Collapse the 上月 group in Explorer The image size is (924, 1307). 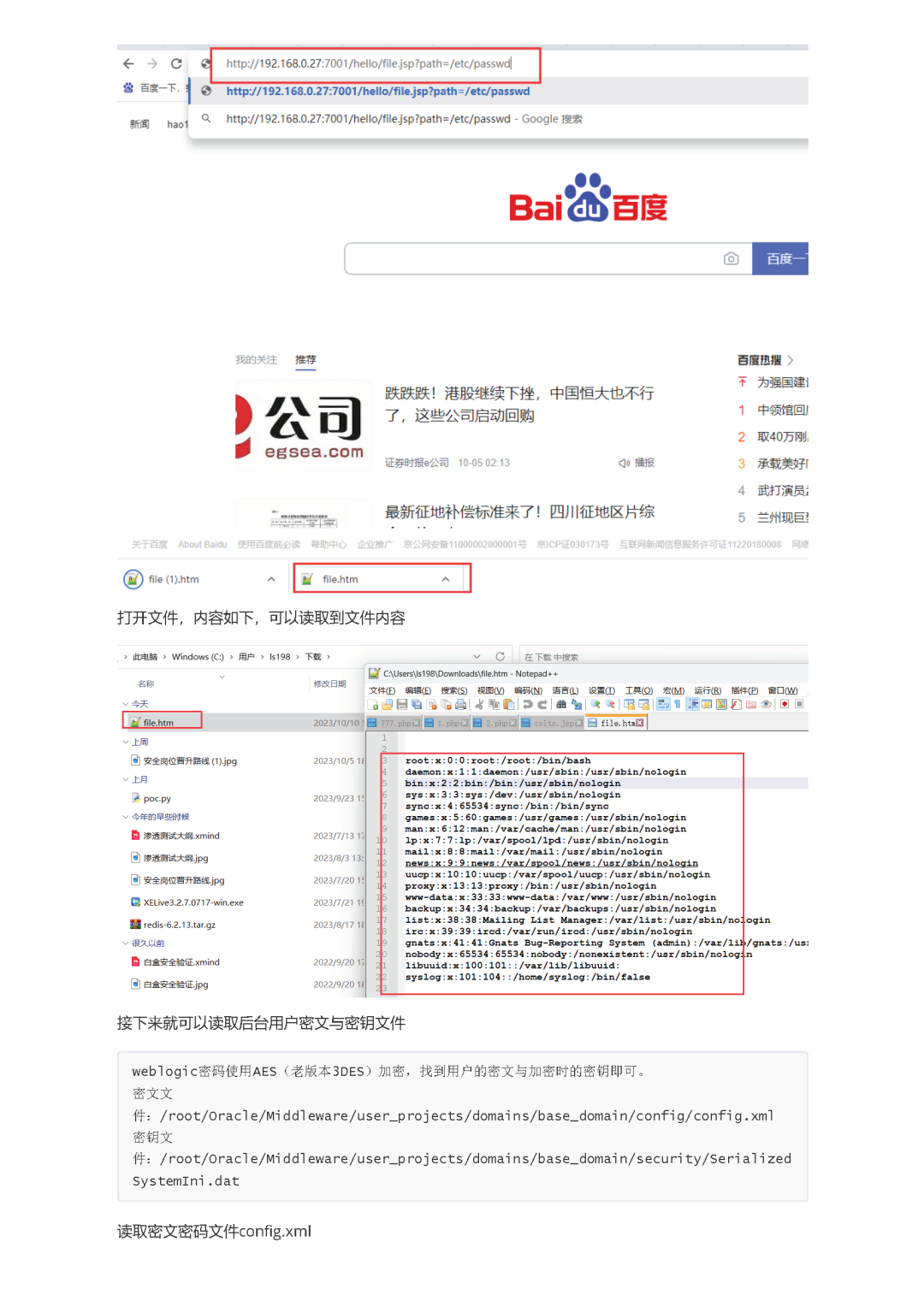(126, 779)
